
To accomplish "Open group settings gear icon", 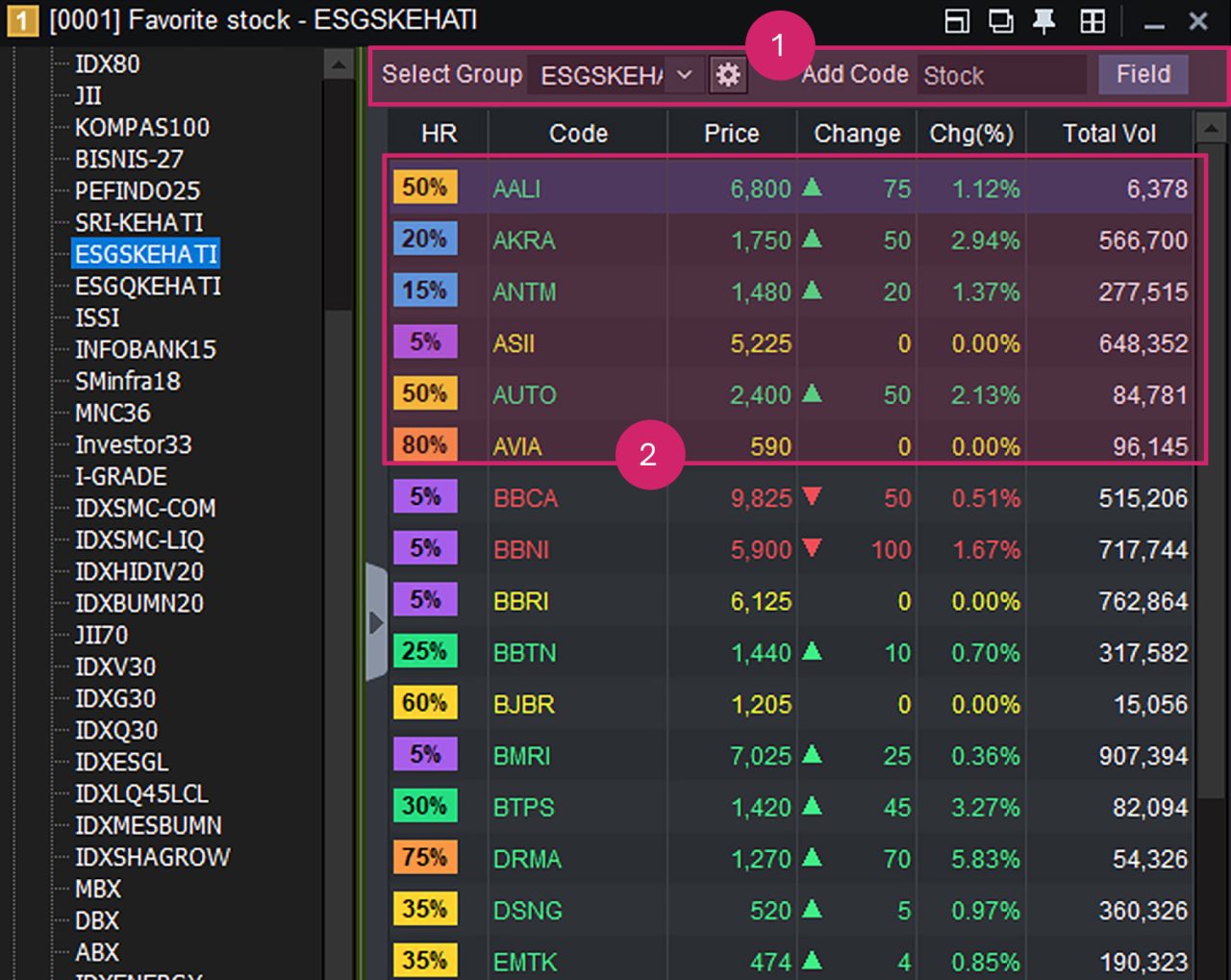I will click(x=728, y=75).
